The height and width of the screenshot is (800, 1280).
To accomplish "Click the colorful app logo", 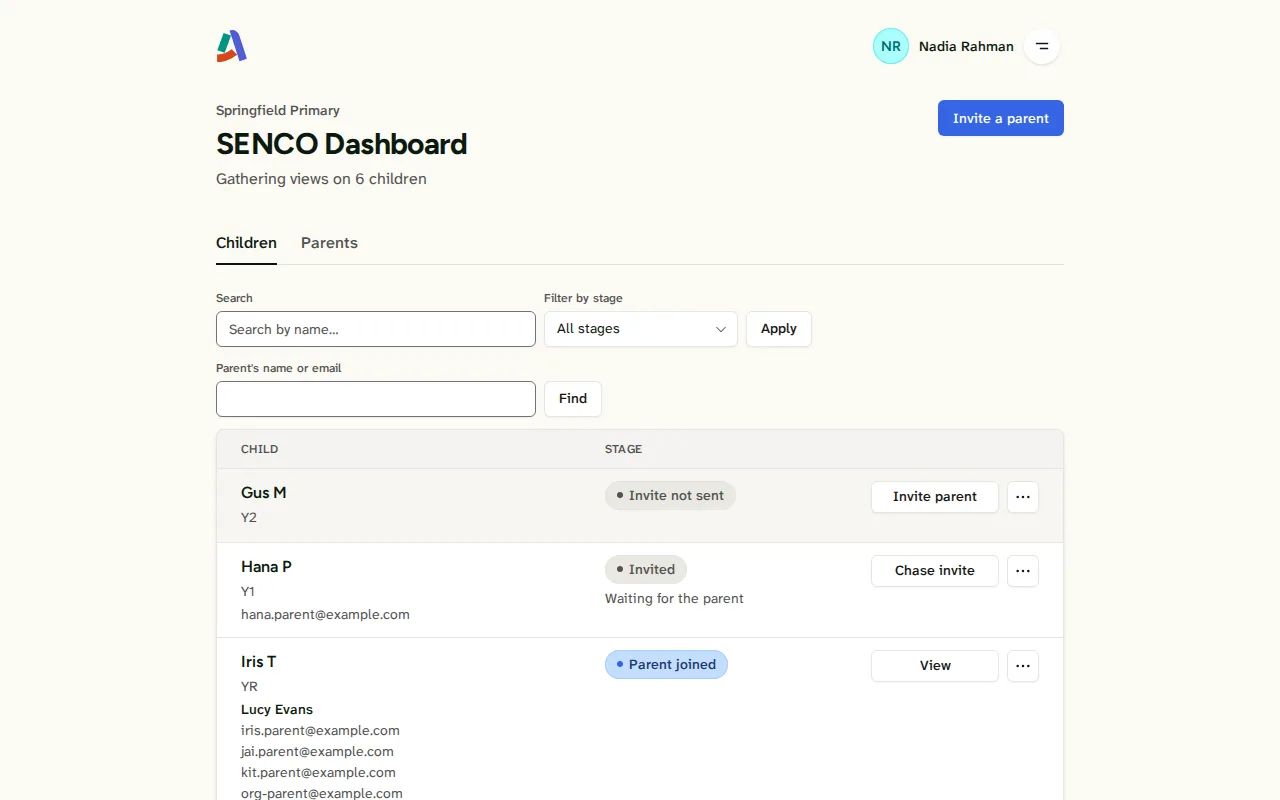I will pos(231,46).
